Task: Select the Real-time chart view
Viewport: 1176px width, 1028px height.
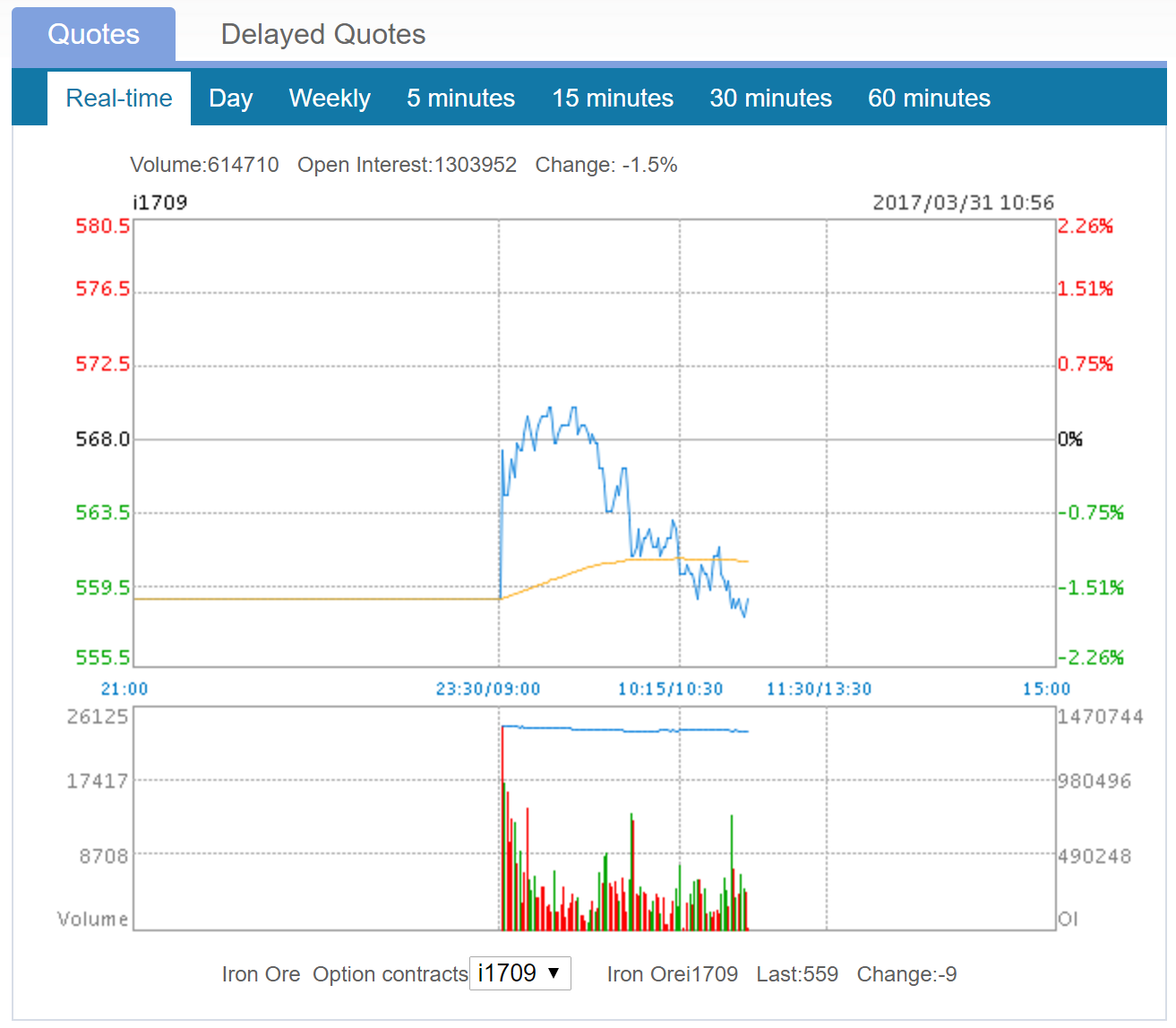Action: 119,99
